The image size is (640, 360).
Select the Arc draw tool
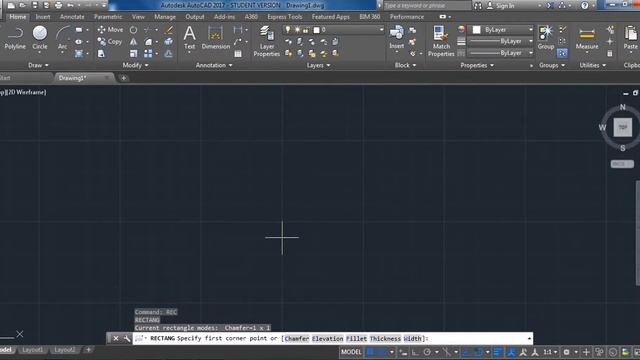coord(62,38)
